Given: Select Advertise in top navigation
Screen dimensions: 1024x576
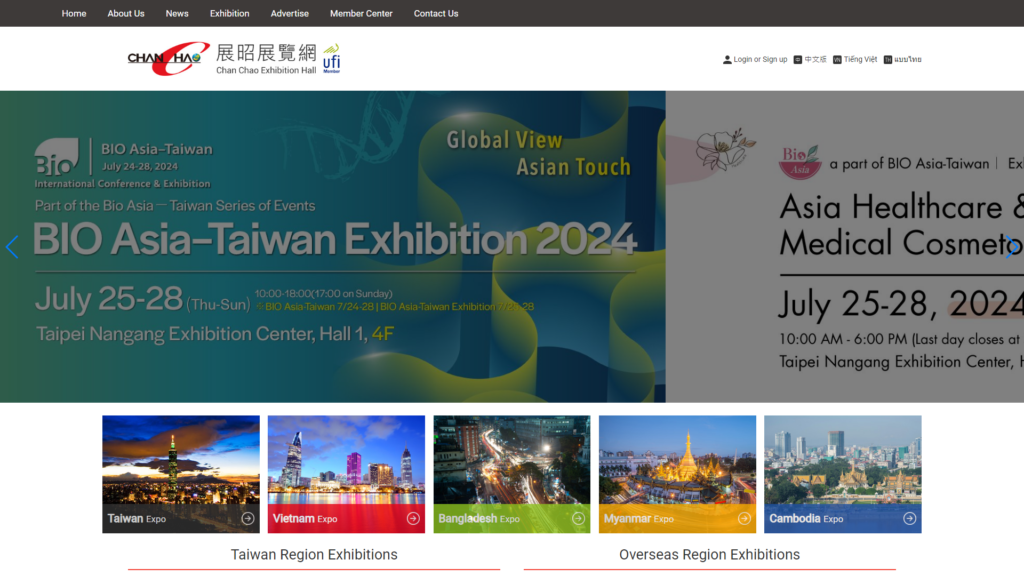Looking at the screenshot, I should (289, 13).
